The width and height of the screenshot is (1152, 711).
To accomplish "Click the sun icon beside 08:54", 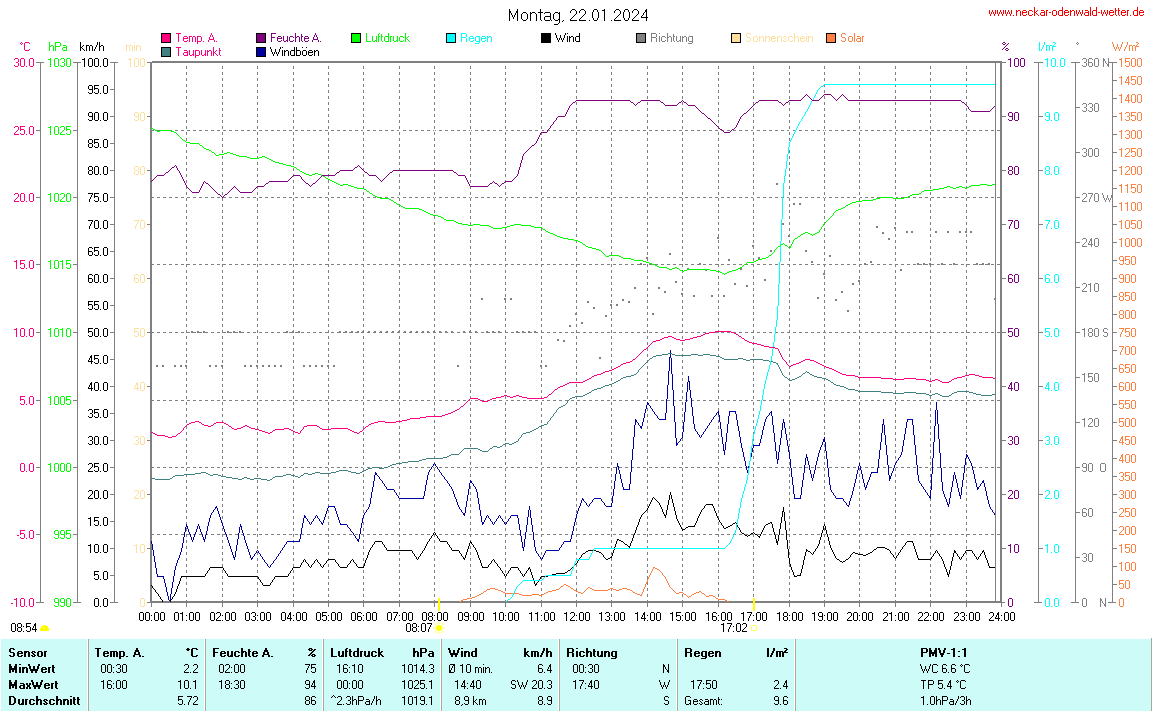I will pyautogui.click(x=45, y=628).
